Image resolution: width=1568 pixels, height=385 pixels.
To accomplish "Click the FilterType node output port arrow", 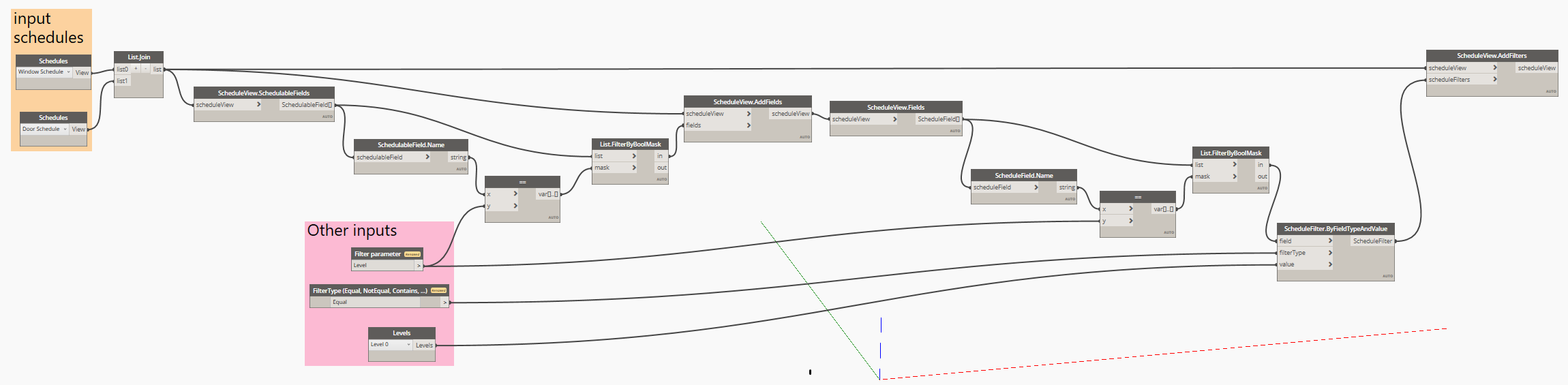I will point(444,302).
